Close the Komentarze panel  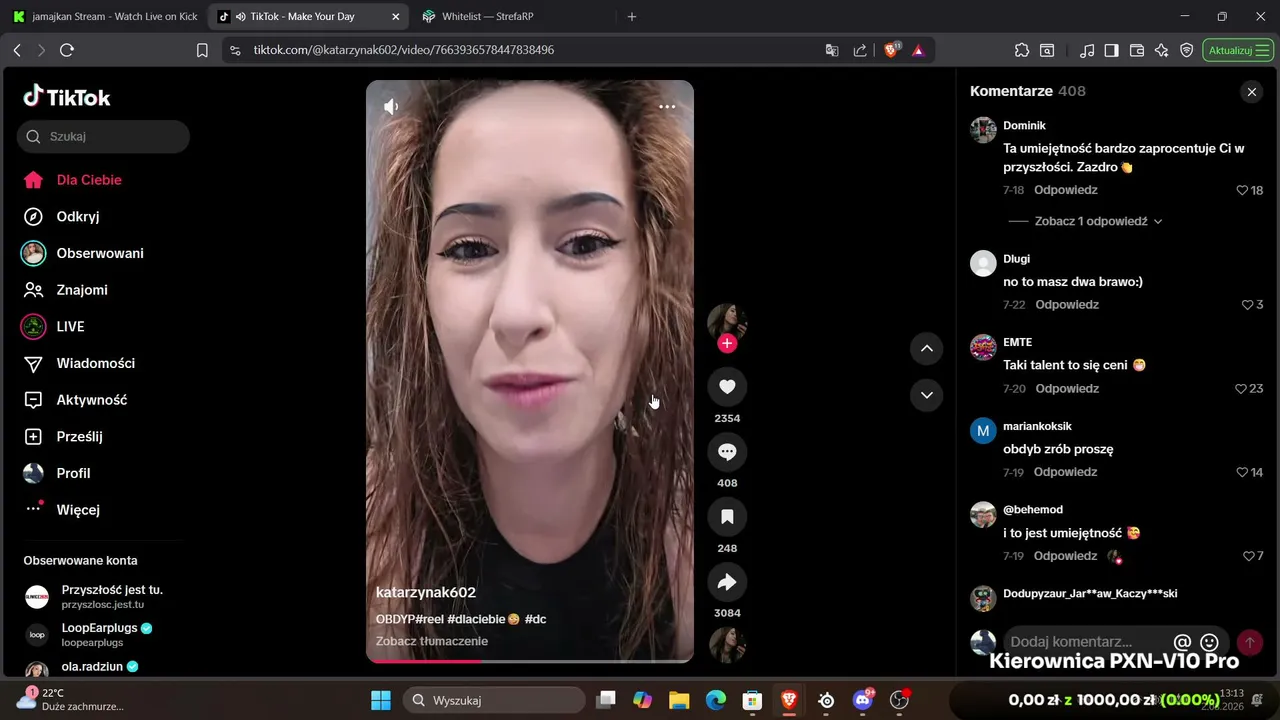click(1251, 92)
